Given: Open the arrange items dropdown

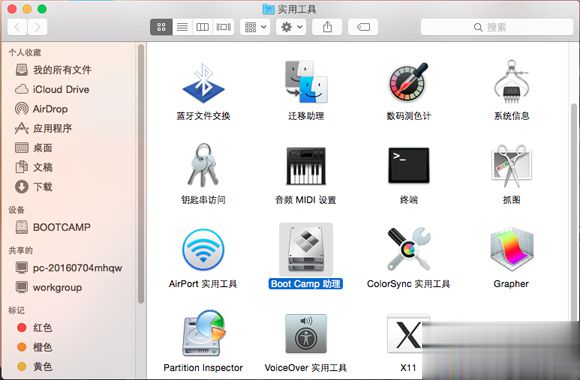Looking at the screenshot, I should click(255, 27).
